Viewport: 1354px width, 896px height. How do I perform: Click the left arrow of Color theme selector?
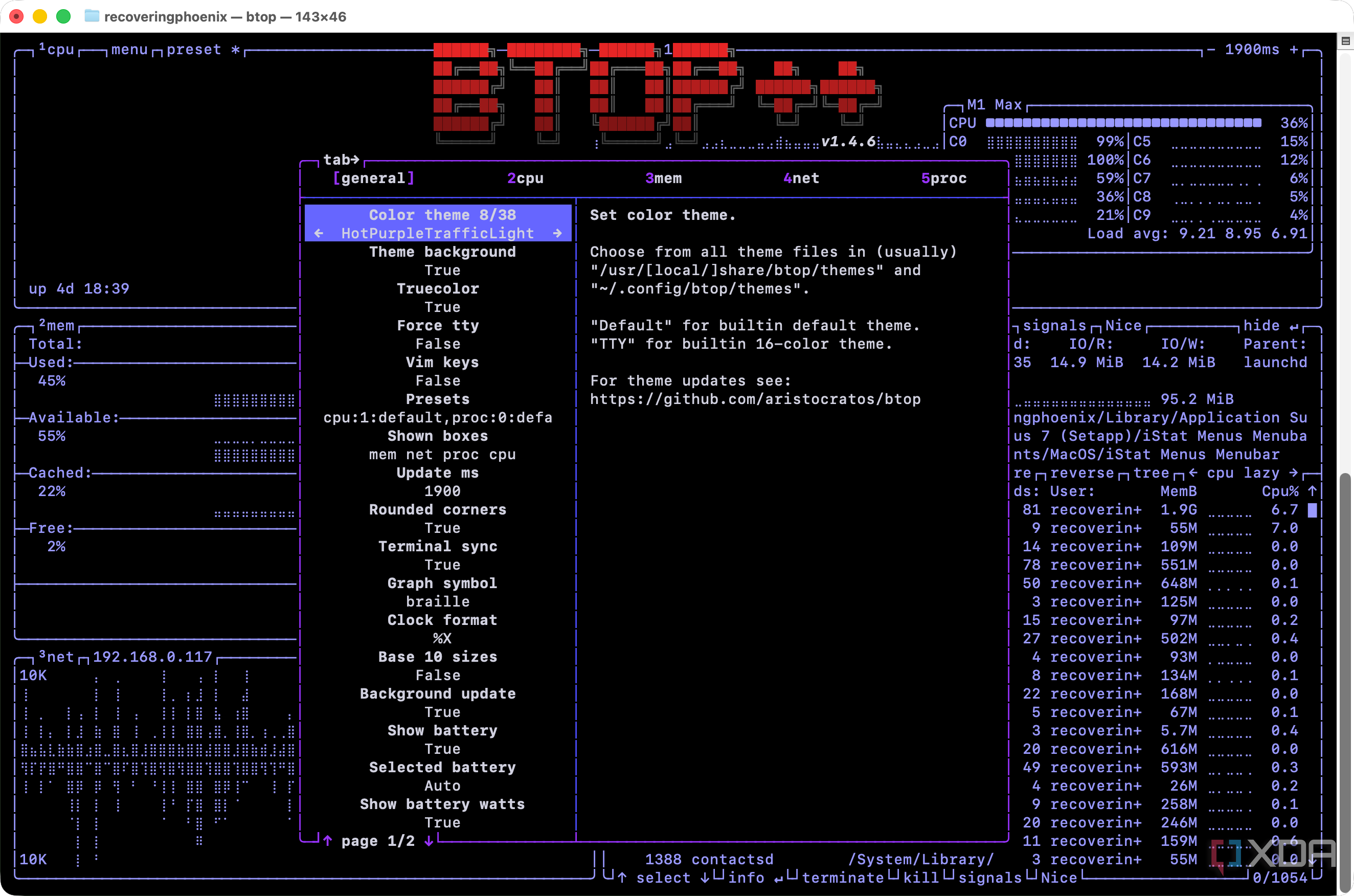tap(319, 233)
